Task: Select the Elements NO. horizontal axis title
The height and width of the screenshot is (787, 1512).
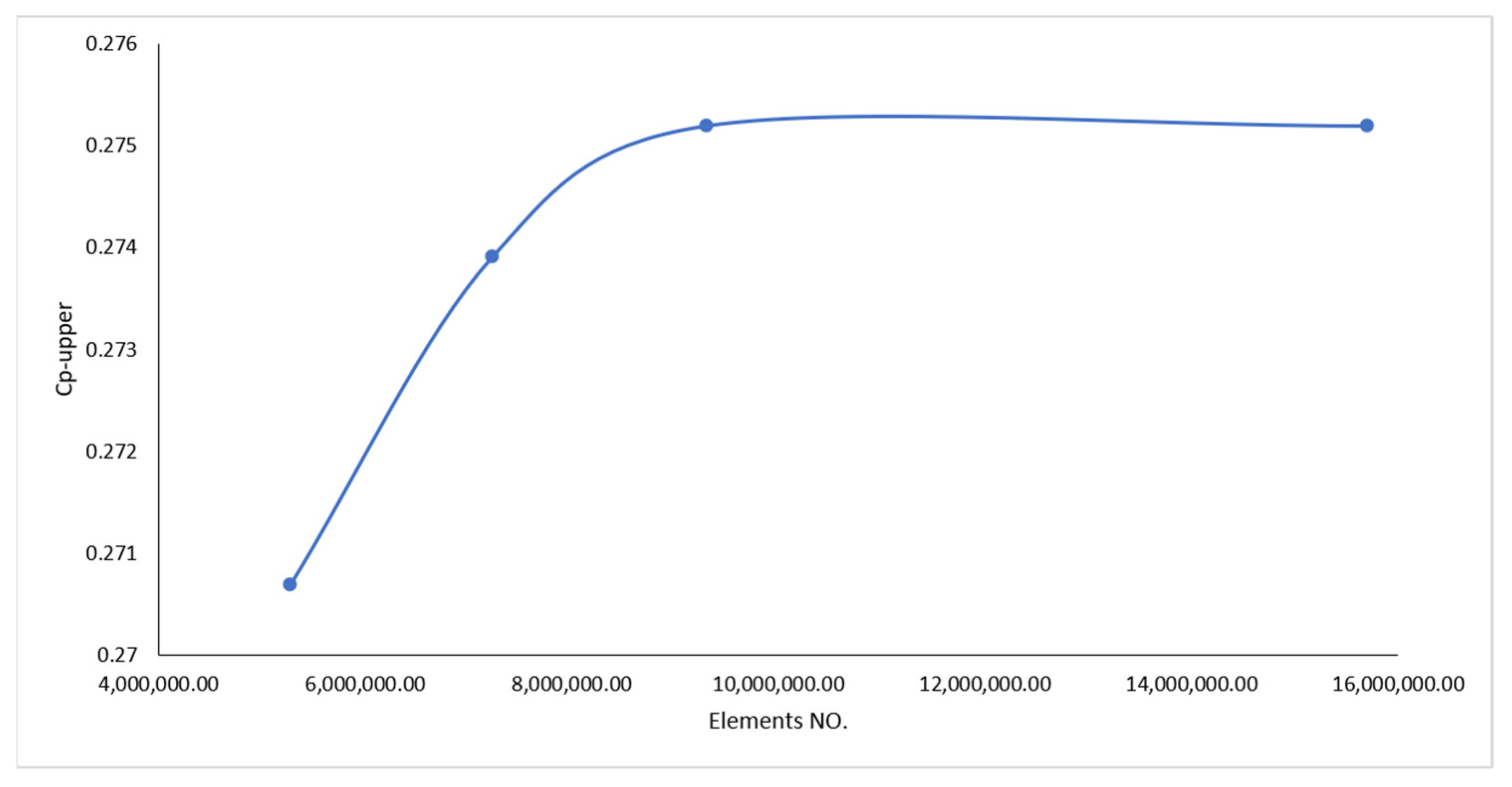Action: (x=778, y=721)
